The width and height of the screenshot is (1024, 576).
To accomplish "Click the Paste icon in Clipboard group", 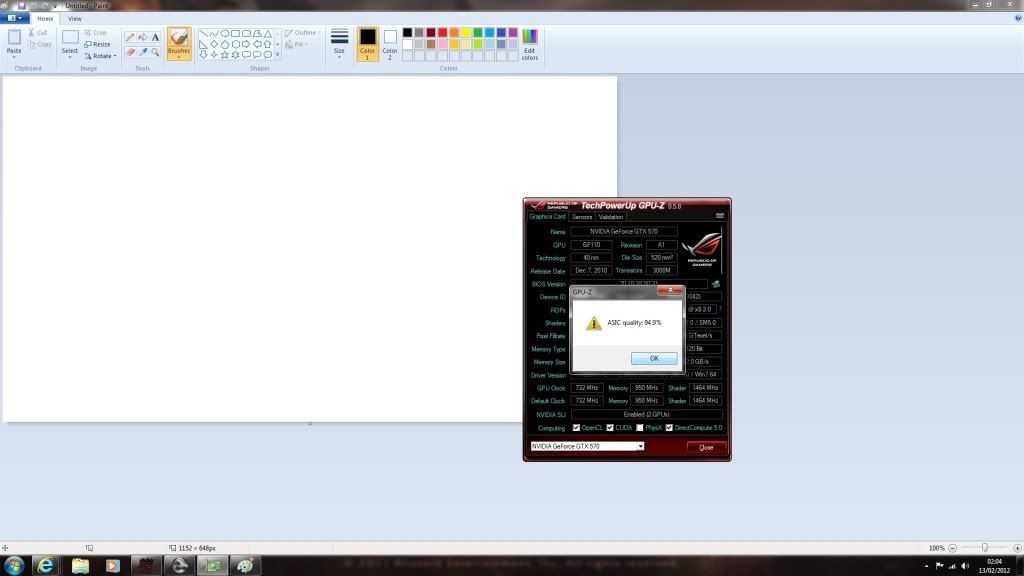I will click(14, 38).
